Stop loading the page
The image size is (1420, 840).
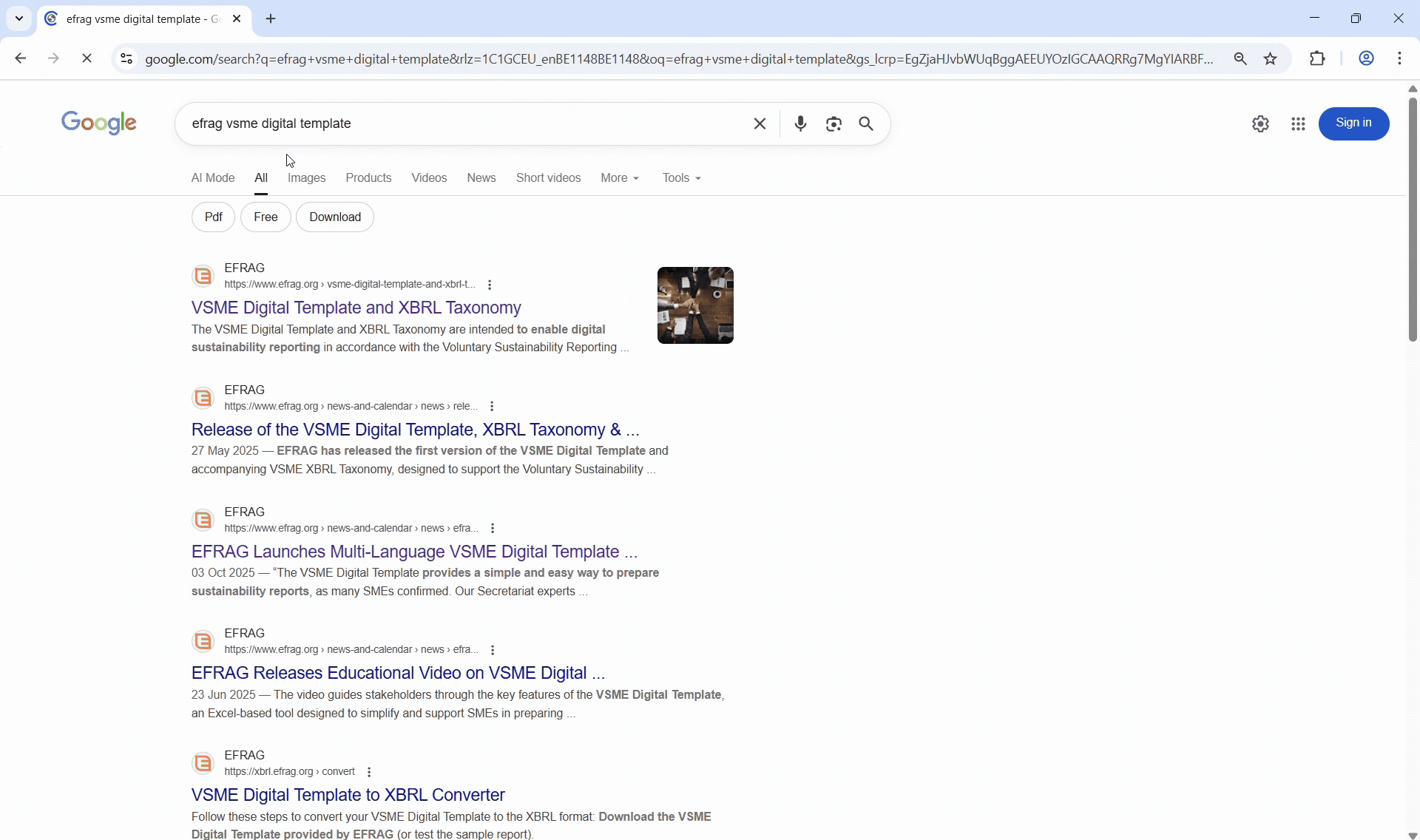87,58
